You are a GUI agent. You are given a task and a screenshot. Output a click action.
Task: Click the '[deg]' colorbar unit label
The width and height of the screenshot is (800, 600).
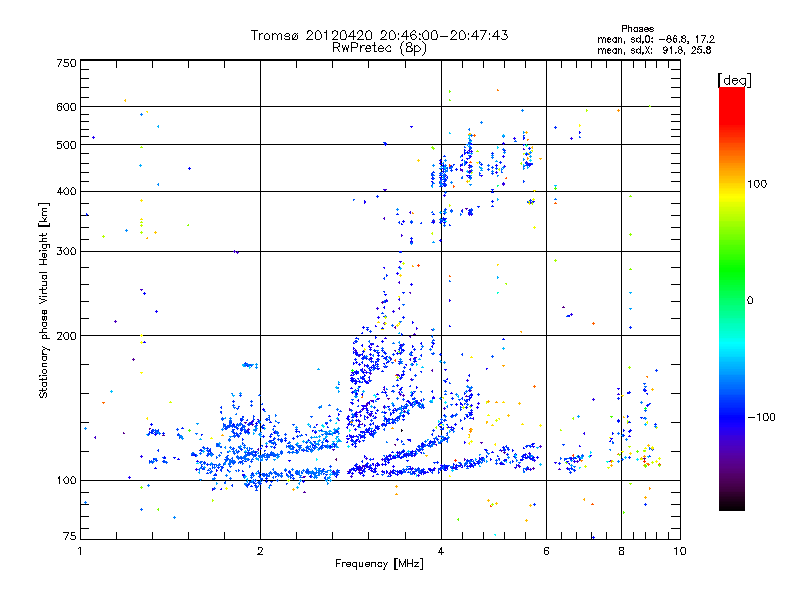(x=734, y=80)
